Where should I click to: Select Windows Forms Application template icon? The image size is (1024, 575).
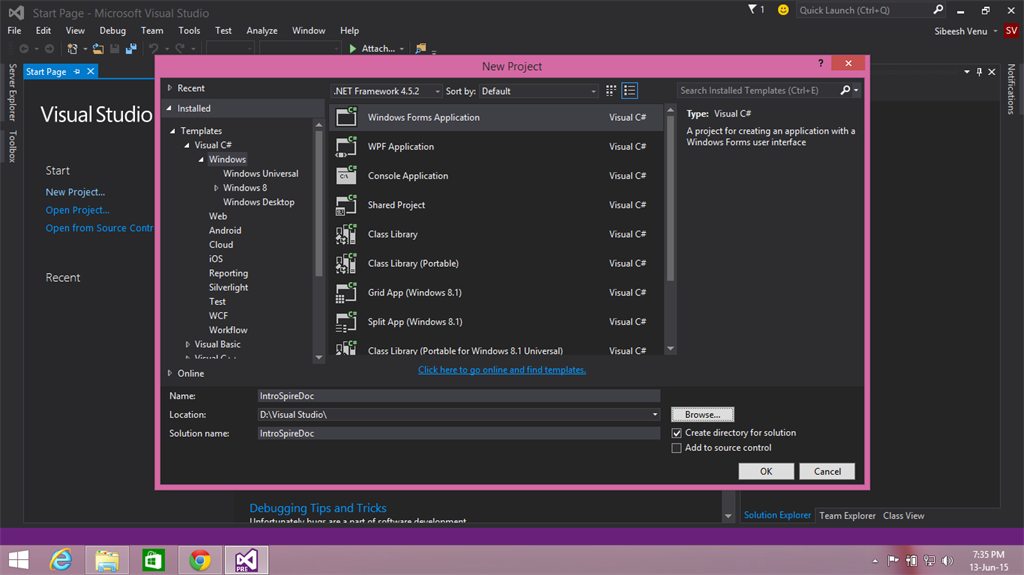click(346, 116)
